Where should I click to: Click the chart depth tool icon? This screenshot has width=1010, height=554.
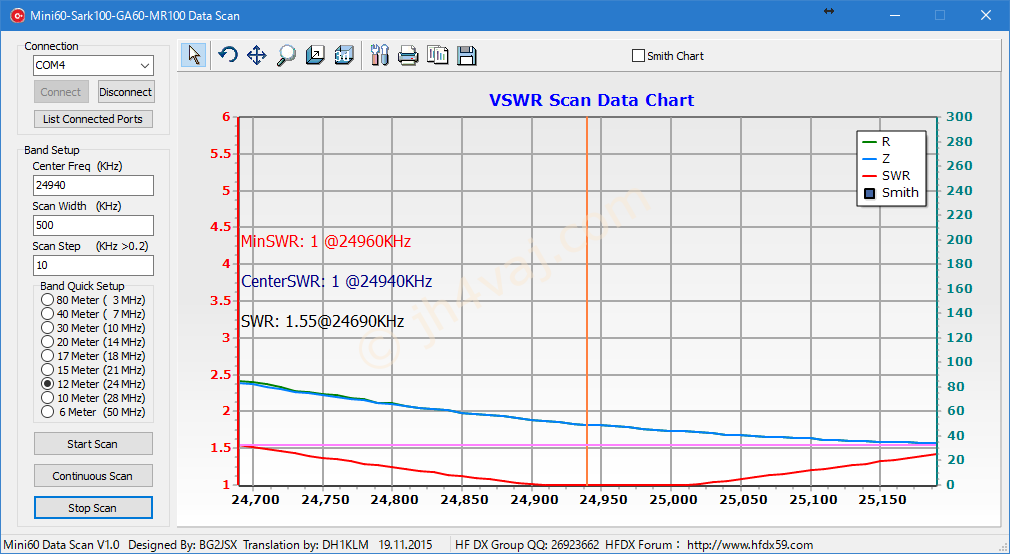pos(315,55)
